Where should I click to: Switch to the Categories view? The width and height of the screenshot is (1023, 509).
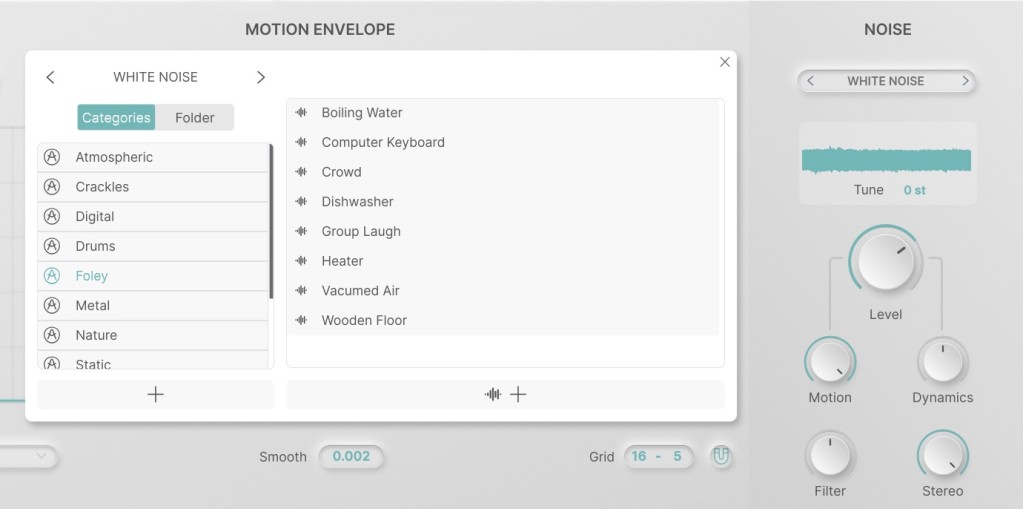point(116,118)
